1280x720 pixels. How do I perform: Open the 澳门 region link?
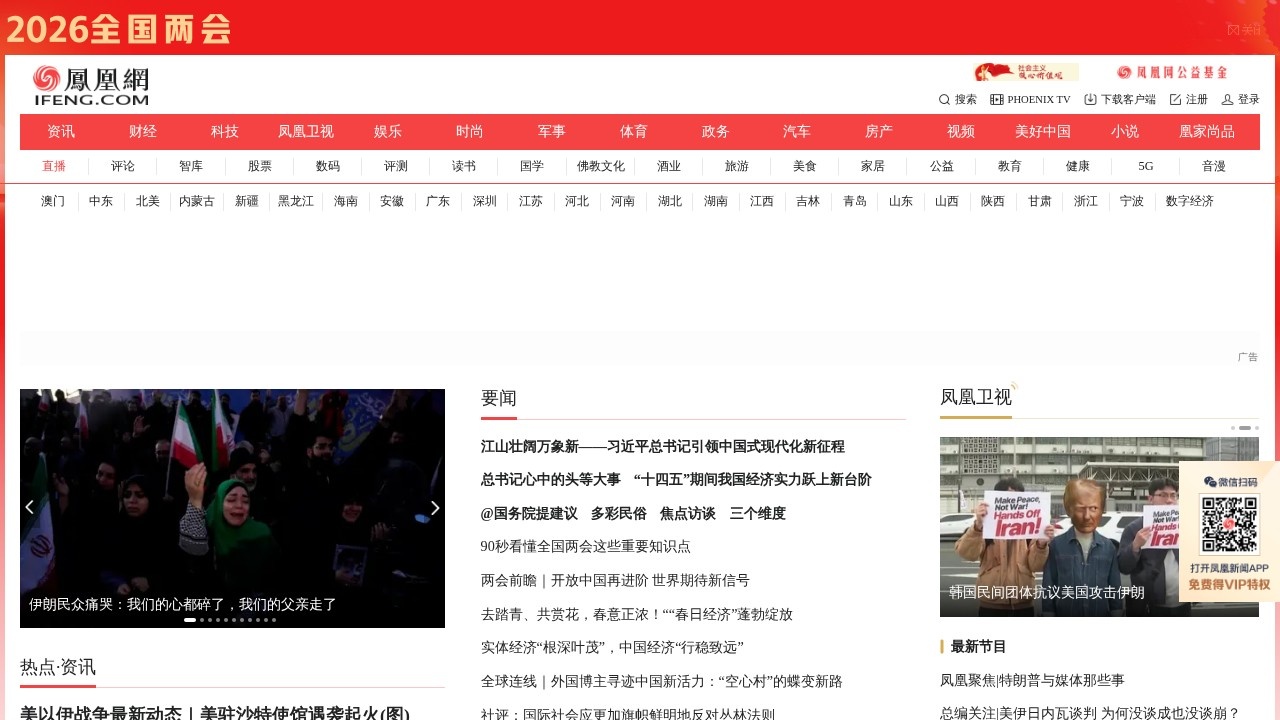52,201
